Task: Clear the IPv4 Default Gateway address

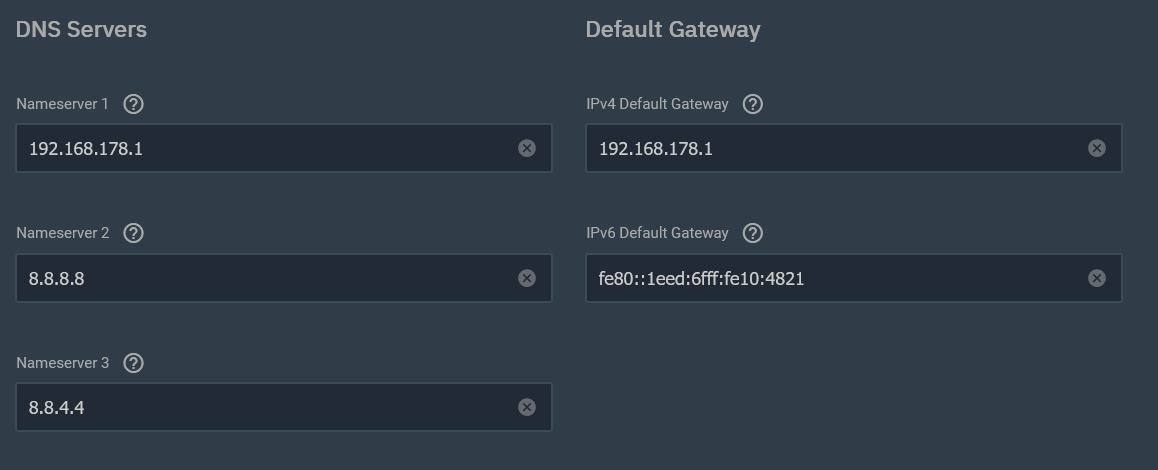Action: click(x=1097, y=148)
